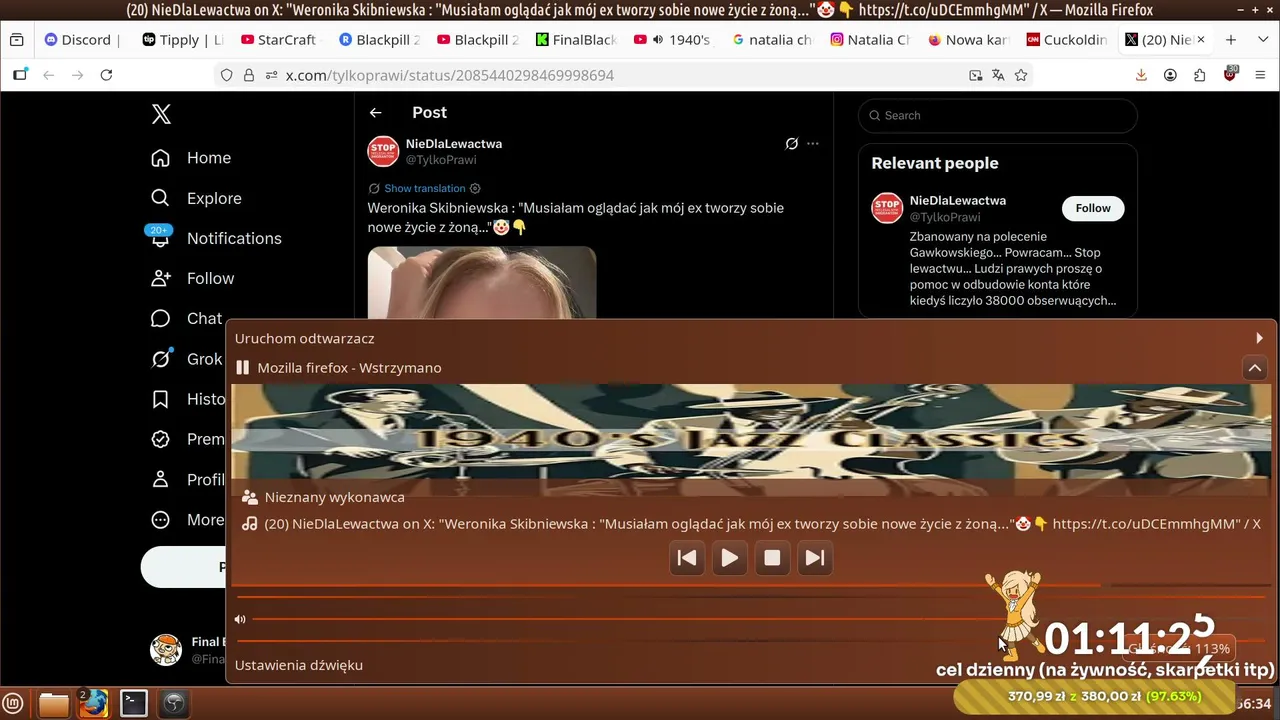List all tabs with the chevron
1280x720 pixels.
tap(1262, 40)
